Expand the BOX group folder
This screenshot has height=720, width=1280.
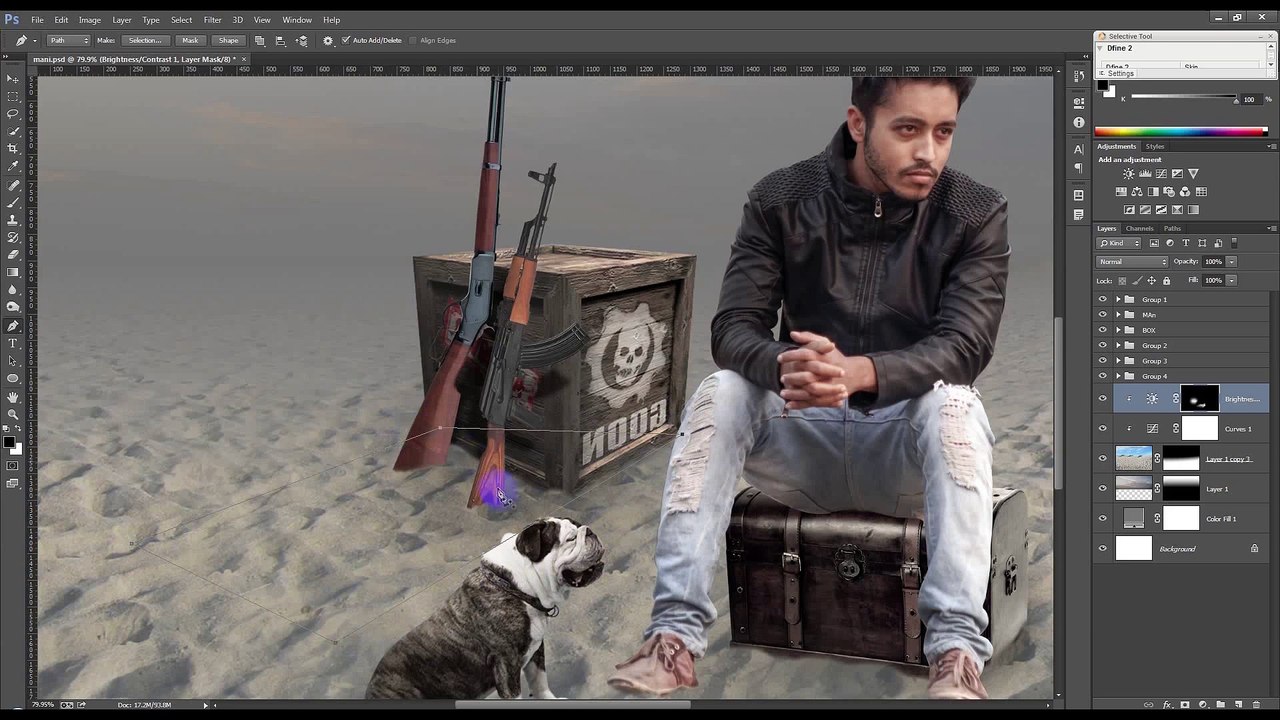click(1118, 330)
